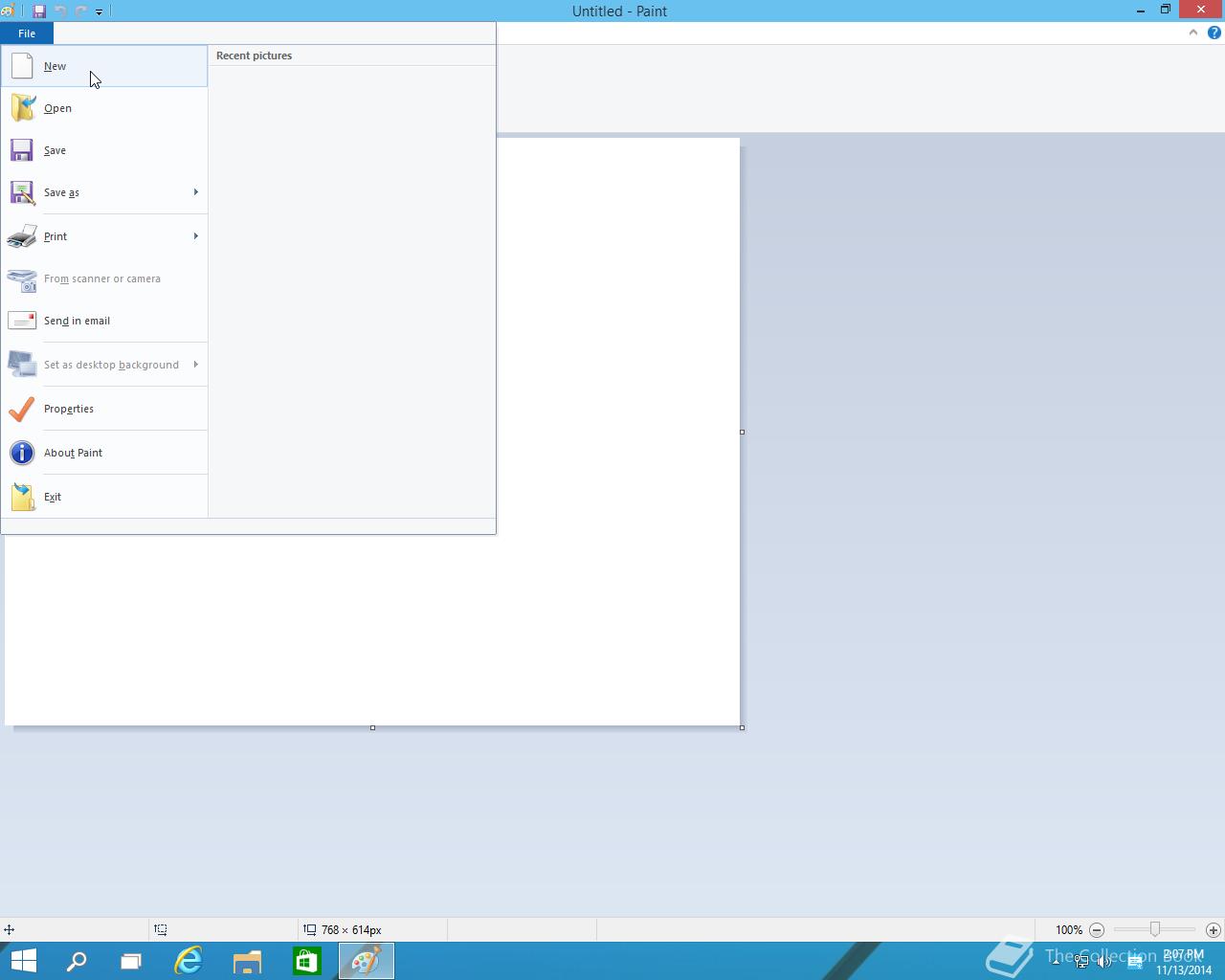Click the Properties checkmark icon
Screen dimensions: 1225x980
22,409
